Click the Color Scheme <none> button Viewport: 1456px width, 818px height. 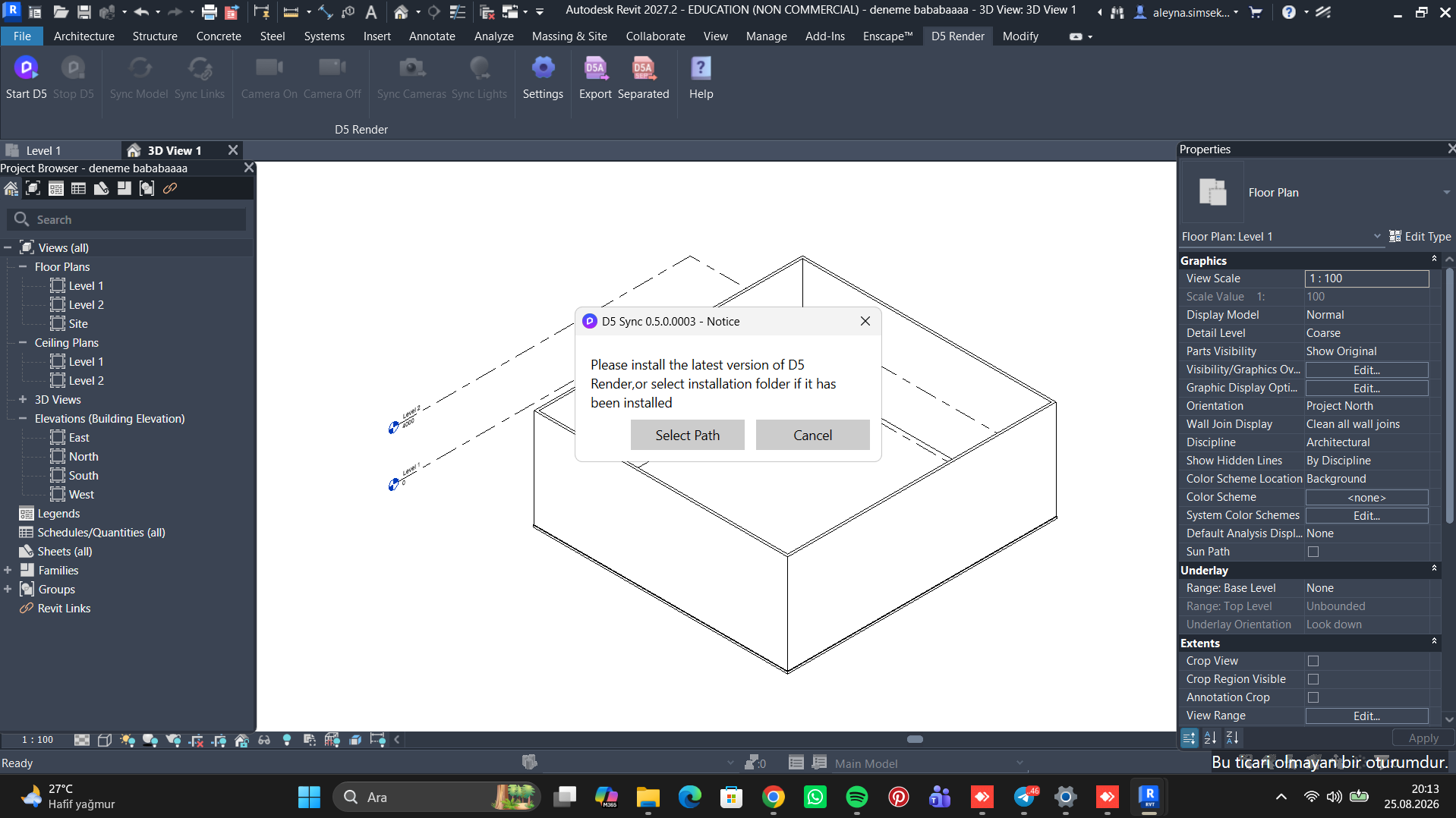pyautogui.click(x=1366, y=498)
